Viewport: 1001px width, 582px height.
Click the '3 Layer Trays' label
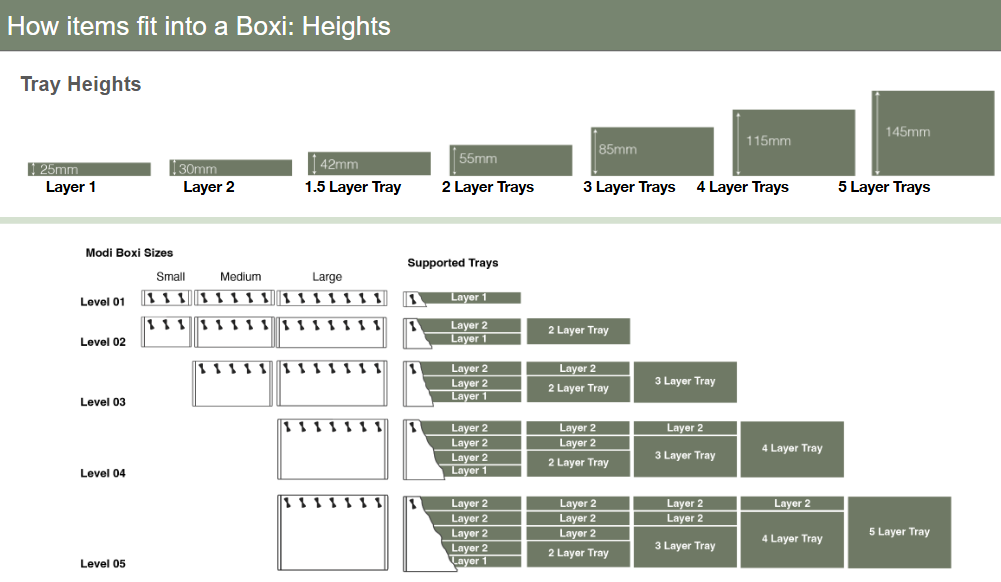click(x=629, y=187)
